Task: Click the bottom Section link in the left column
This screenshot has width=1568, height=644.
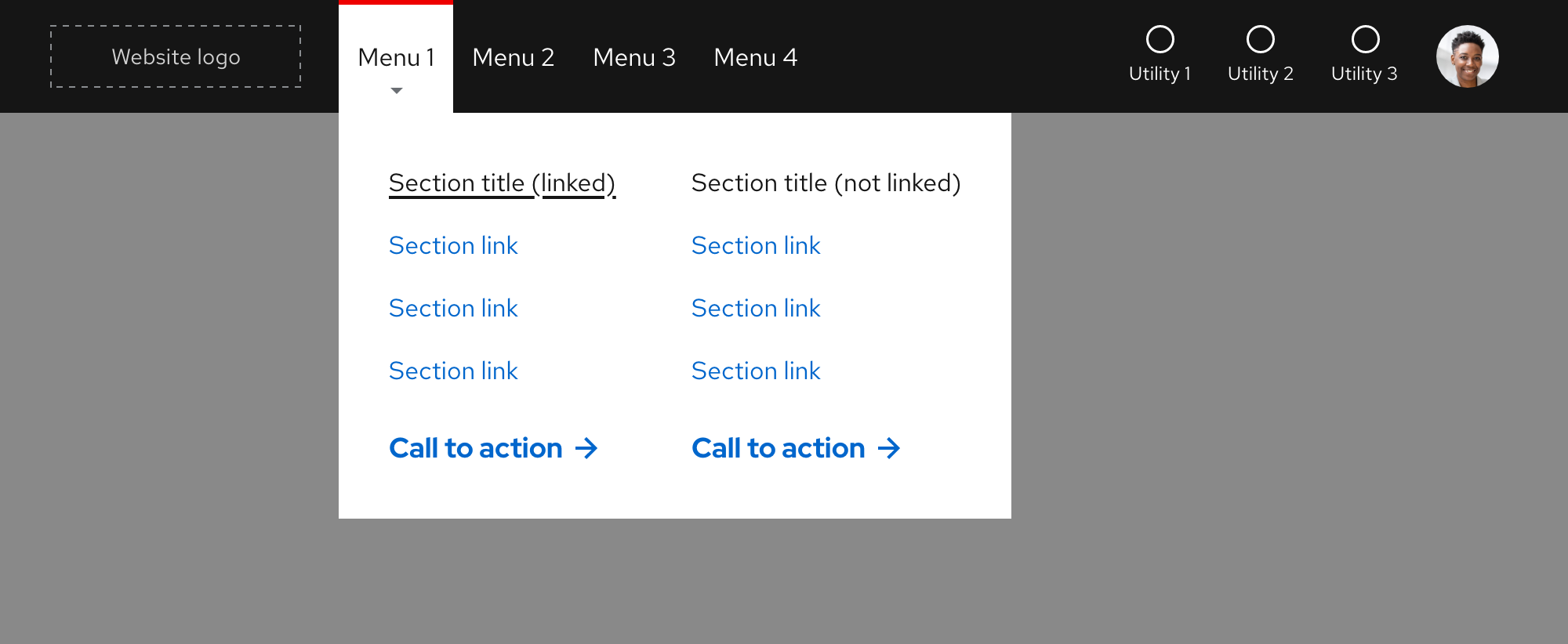Action: click(x=453, y=371)
